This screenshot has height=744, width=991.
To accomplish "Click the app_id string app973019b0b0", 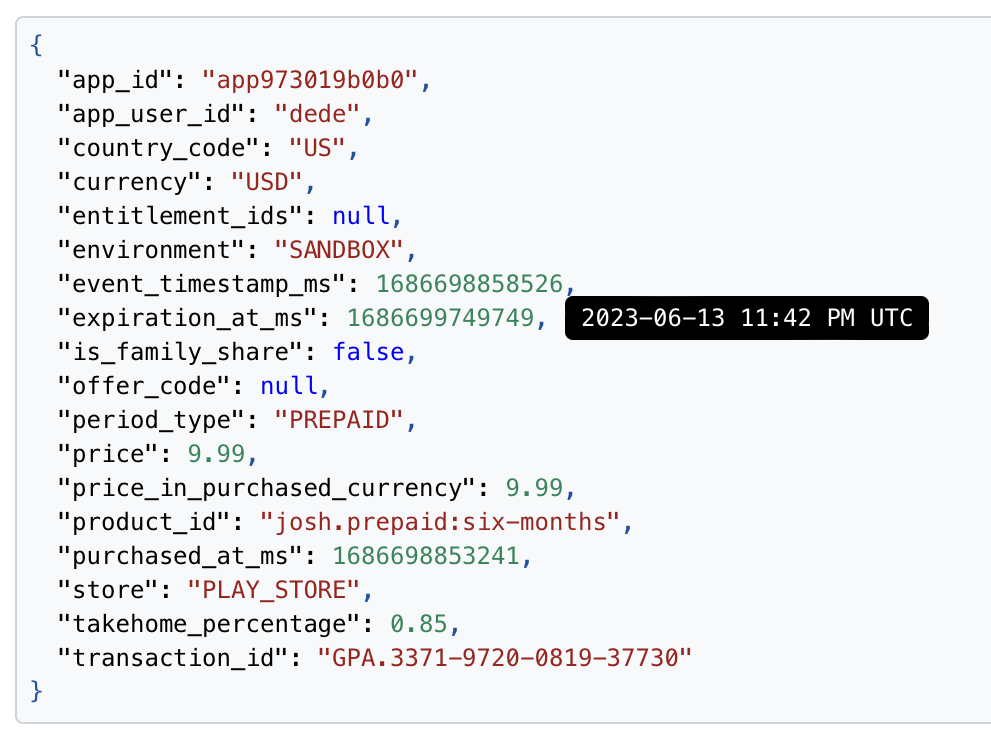I will pos(310,80).
